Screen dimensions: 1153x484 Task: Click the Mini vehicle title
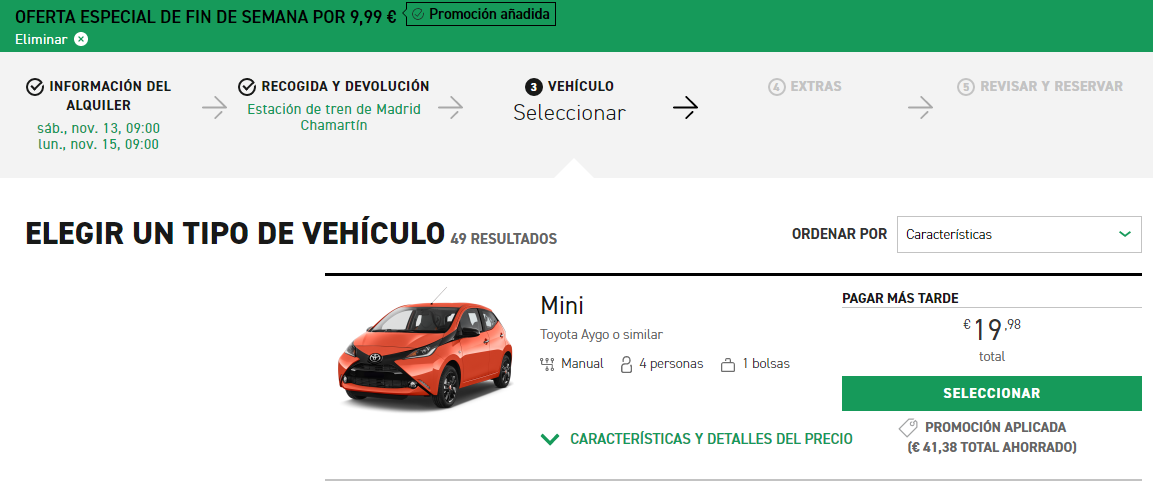click(562, 305)
